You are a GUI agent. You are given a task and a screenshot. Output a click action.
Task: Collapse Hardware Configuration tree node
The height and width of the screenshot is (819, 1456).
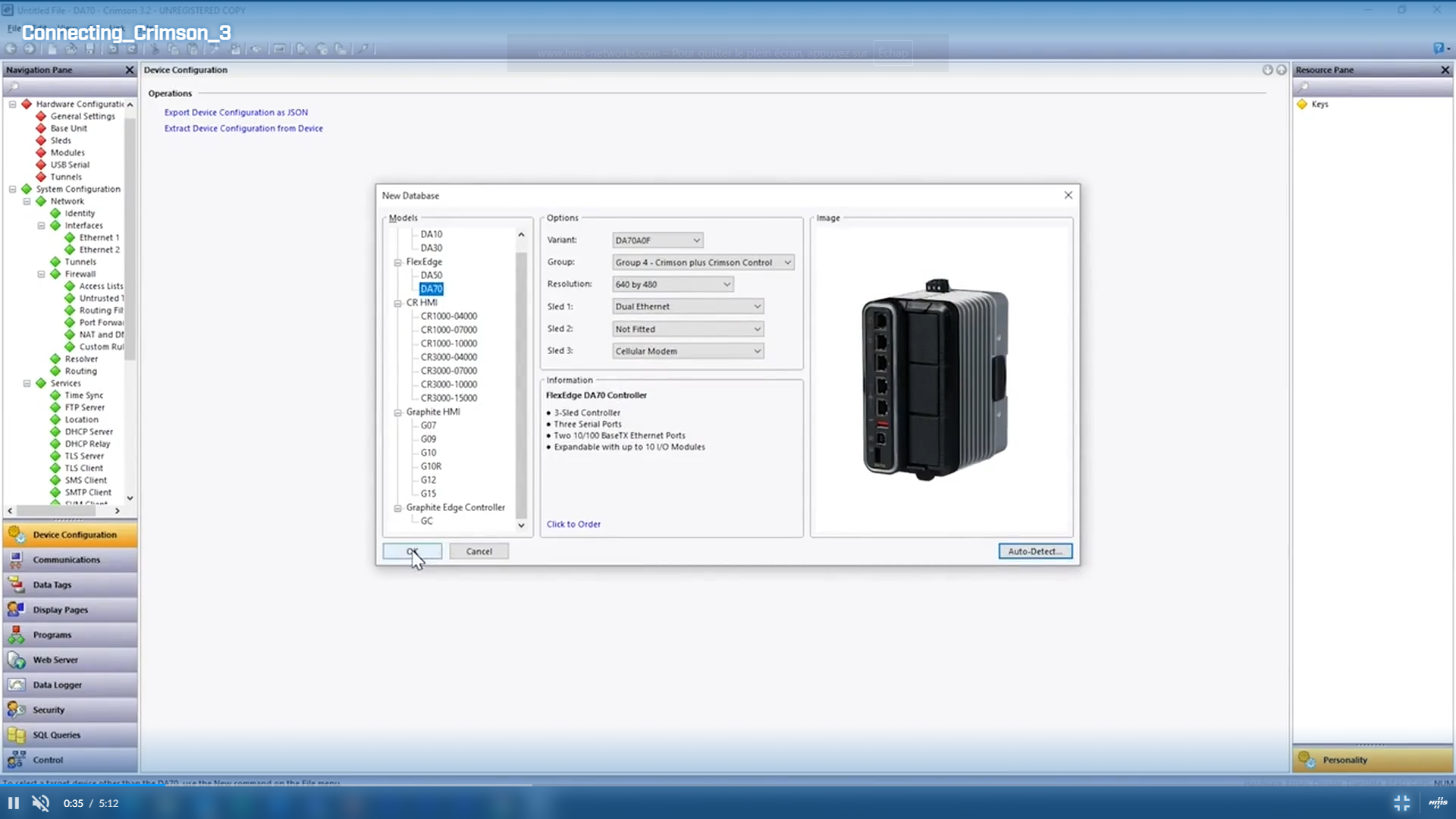[x=12, y=105]
